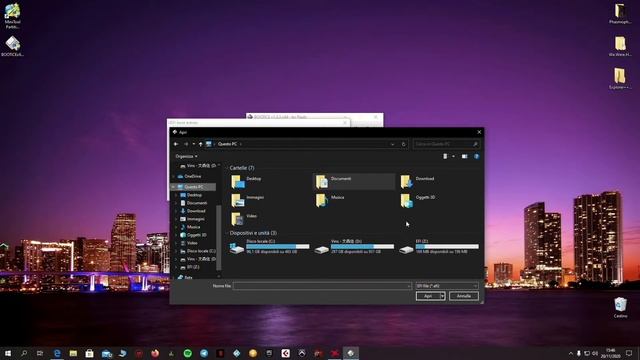Screen dimensions: 640x360
Task: Select Documenti in the navigation tree
Action: (x=197, y=203)
